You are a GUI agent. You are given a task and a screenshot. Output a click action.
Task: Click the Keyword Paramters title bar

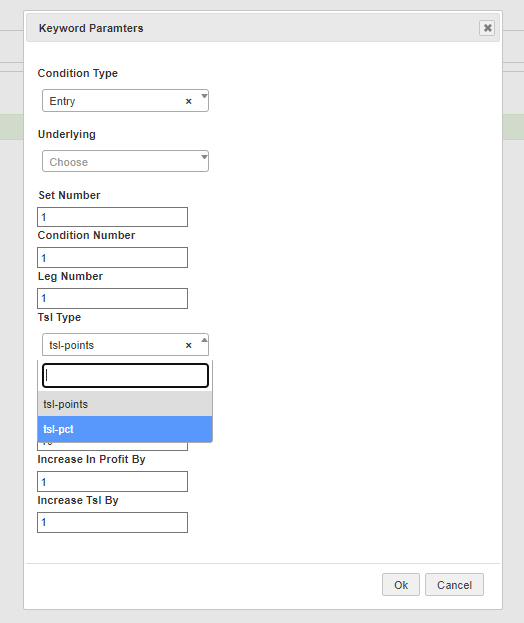pyautogui.click(x=263, y=28)
